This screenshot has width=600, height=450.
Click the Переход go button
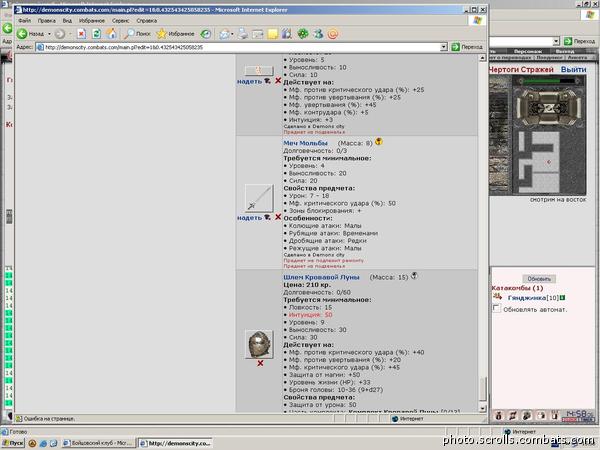pyautogui.click(x=467, y=47)
